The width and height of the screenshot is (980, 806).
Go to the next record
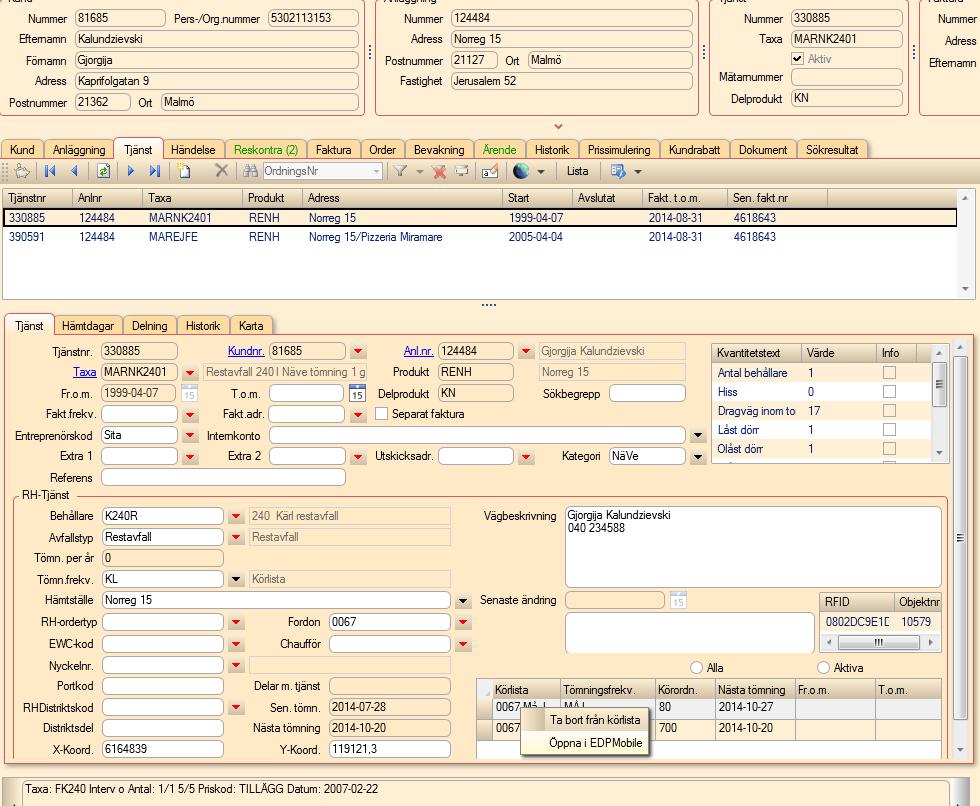pos(131,171)
